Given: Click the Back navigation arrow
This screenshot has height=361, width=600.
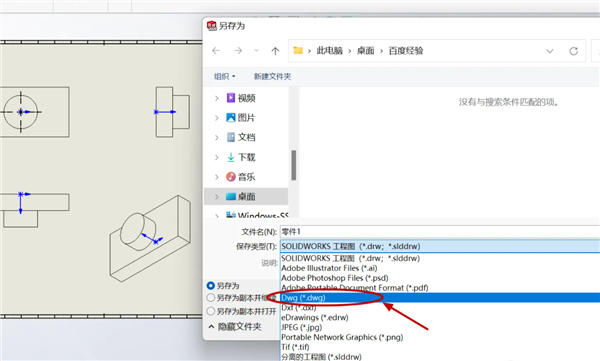Looking at the screenshot, I should [x=216, y=51].
